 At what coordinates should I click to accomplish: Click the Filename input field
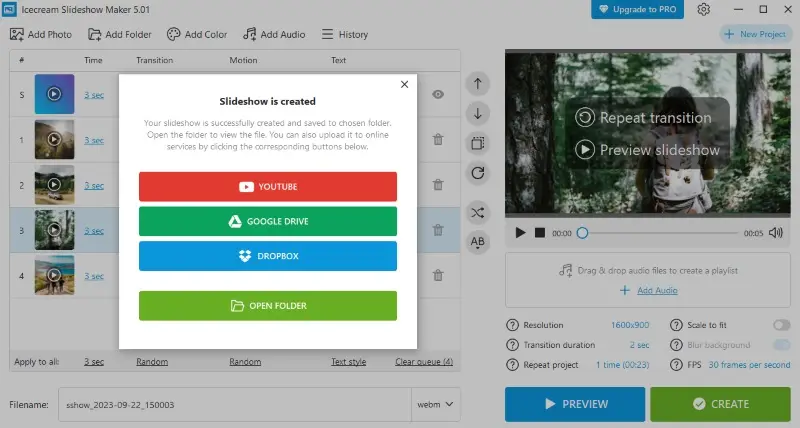coord(235,405)
